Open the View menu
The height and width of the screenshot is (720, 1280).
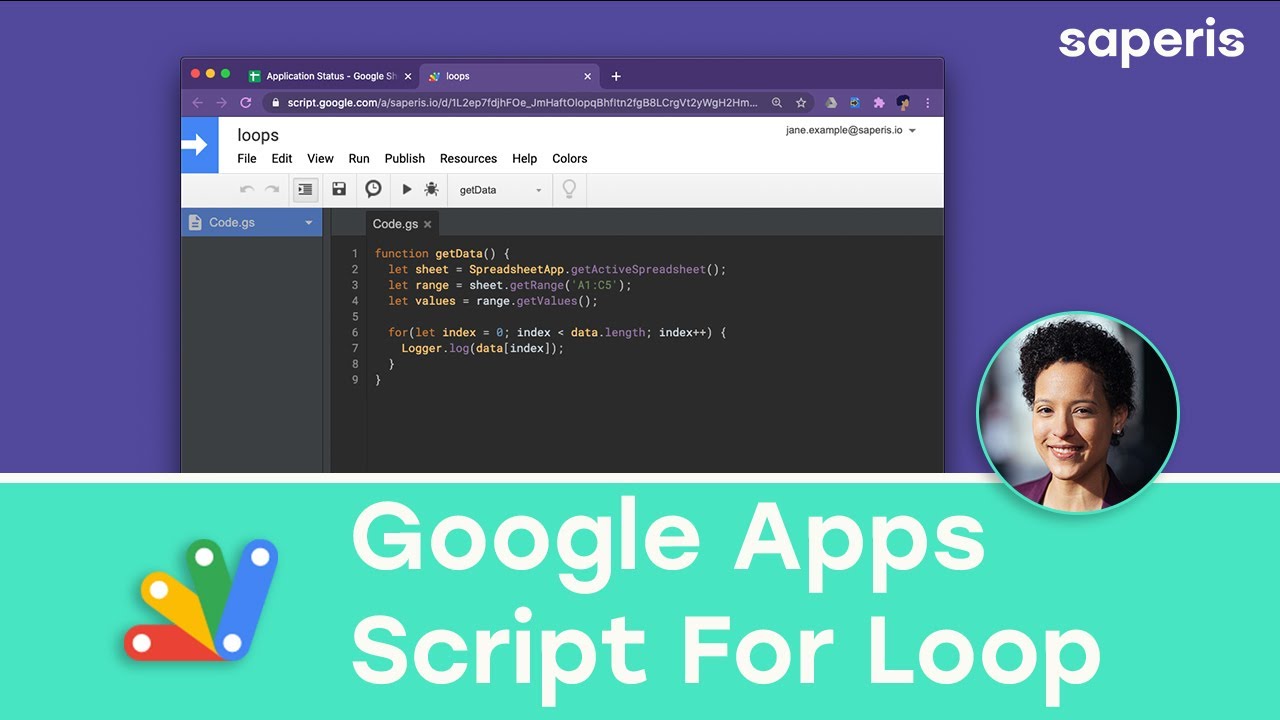pos(320,158)
